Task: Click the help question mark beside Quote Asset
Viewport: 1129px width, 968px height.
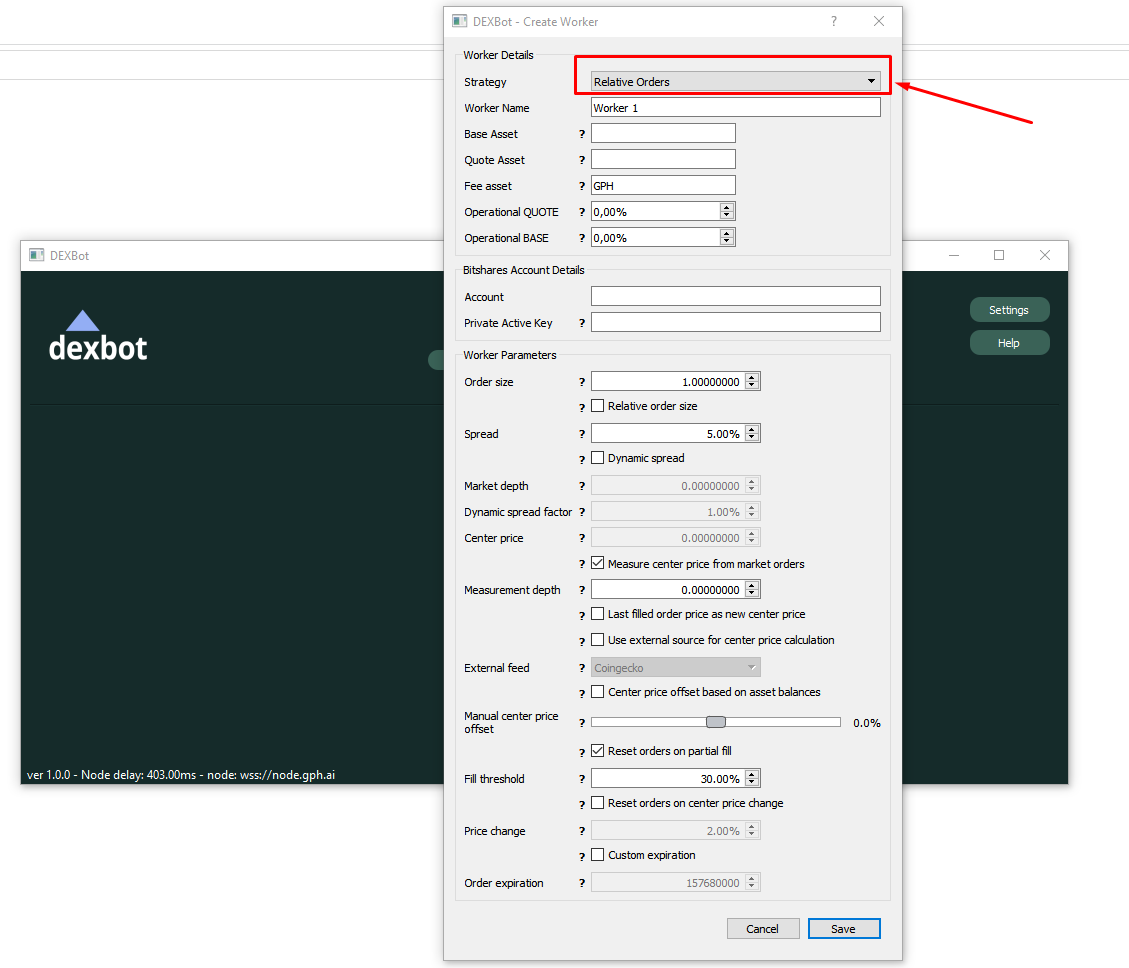Action: tap(582, 160)
